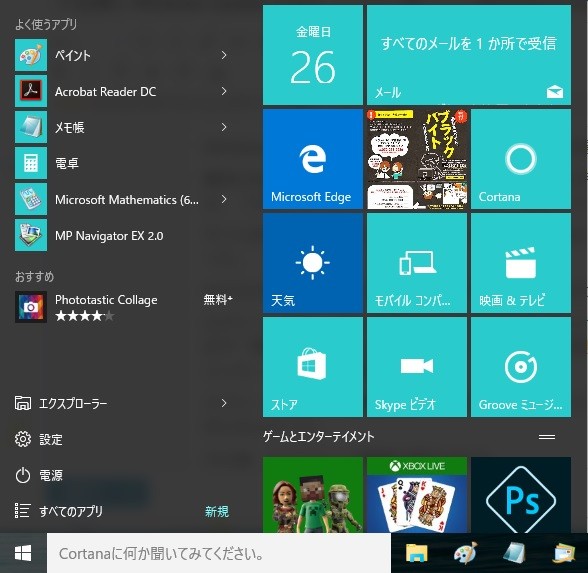This screenshot has height=573, width=588.
Task: Open the Movies & TV (映画 & テレビ) tile
Action: (521, 263)
